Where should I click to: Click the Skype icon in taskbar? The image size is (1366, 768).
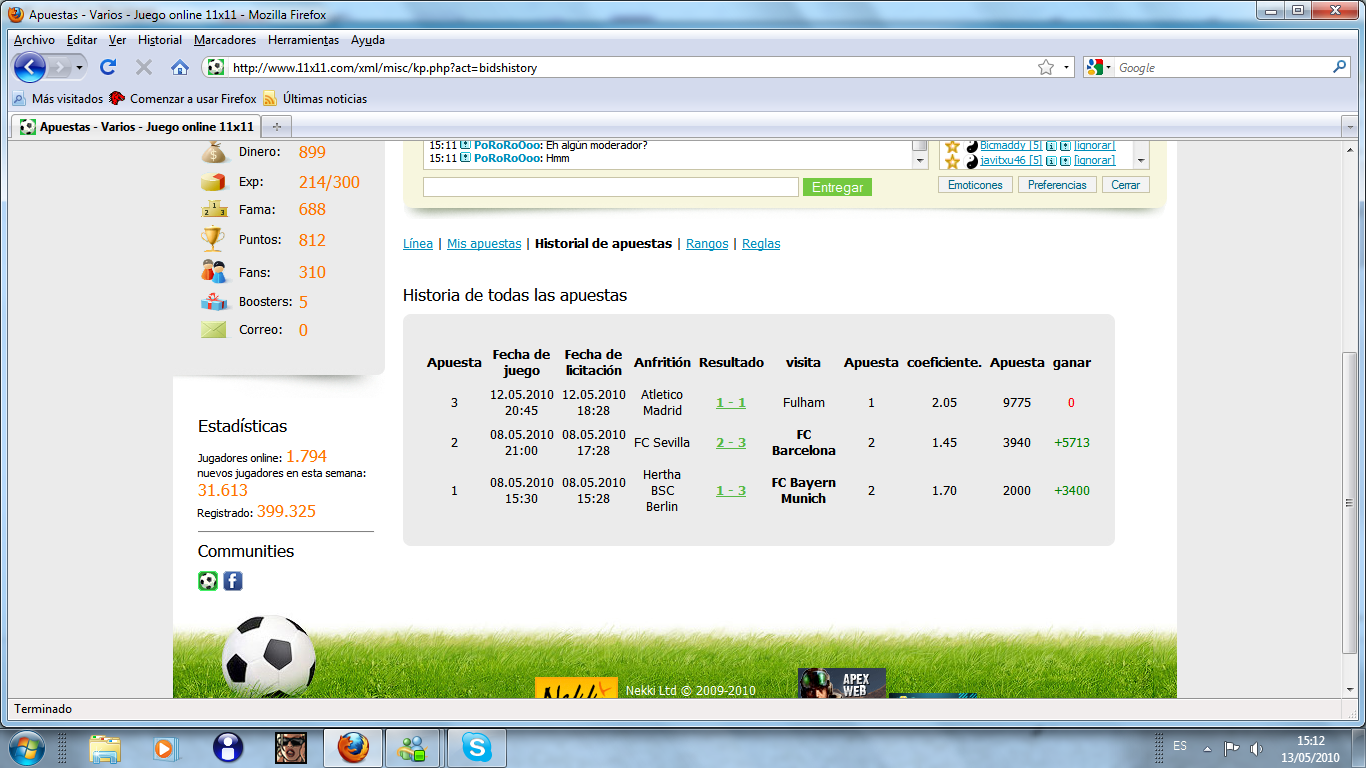coord(476,747)
